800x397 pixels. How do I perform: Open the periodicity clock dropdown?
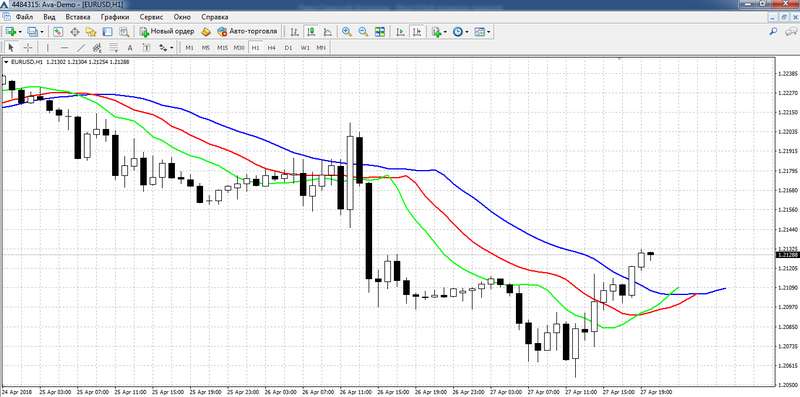(x=466, y=32)
